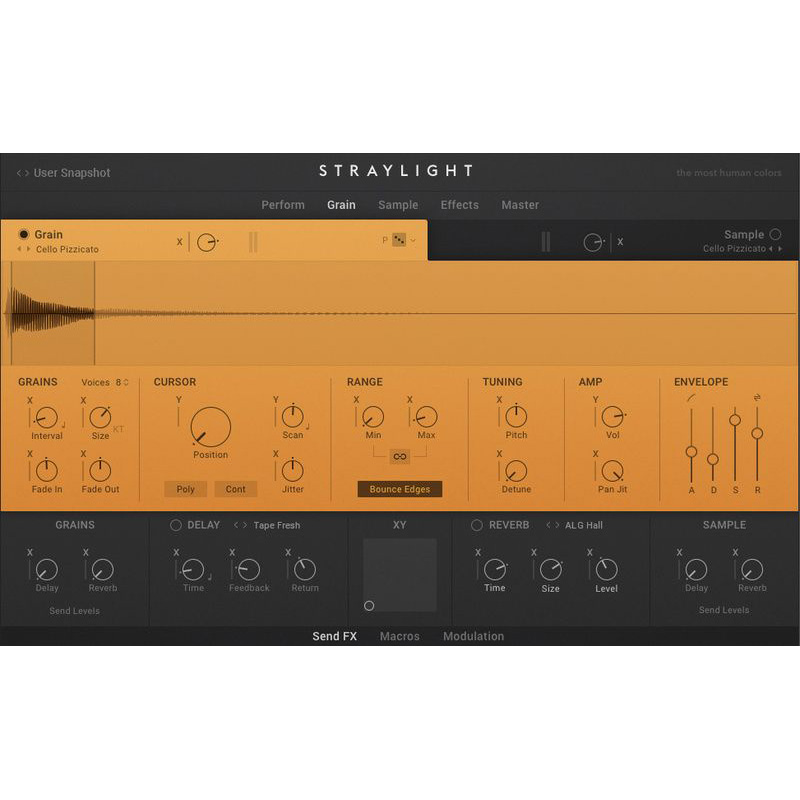This screenshot has height=800, width=800.
Task: Click the Sample send Reverb knob
Action: [x=752, y=570]
